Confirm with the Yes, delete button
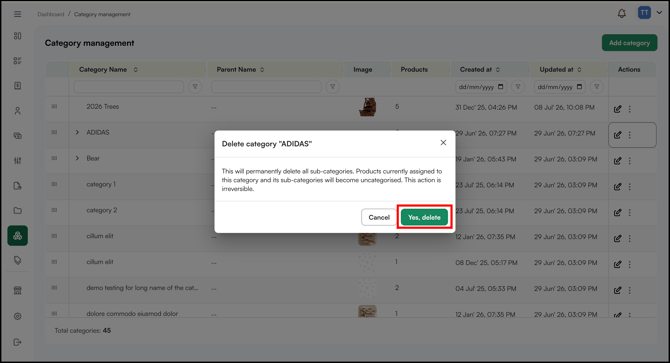 click(x=424, y=217)
